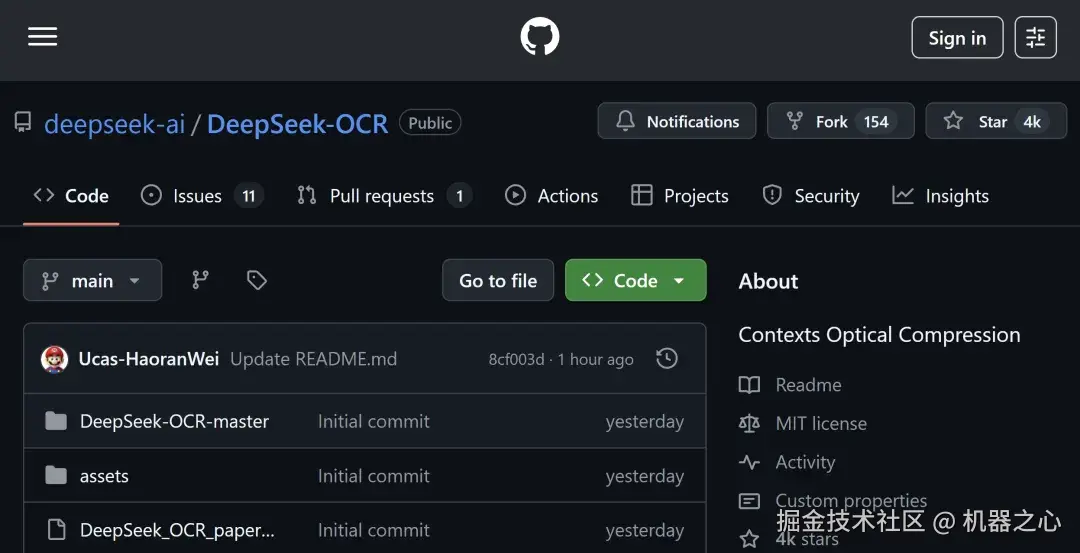The width and height of the screenshot is (1080, 553).
Task: Expand the green Code dropdown
Action: [x=635, y=281]
